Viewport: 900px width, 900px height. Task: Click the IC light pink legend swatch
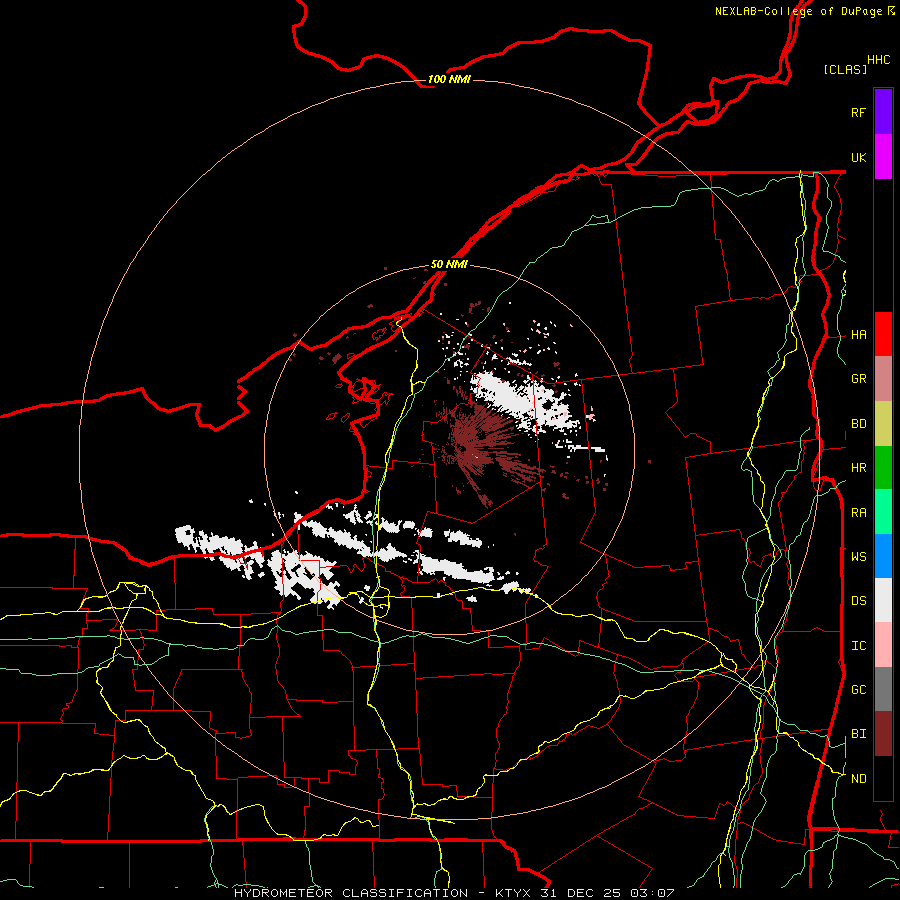[883, 645]
